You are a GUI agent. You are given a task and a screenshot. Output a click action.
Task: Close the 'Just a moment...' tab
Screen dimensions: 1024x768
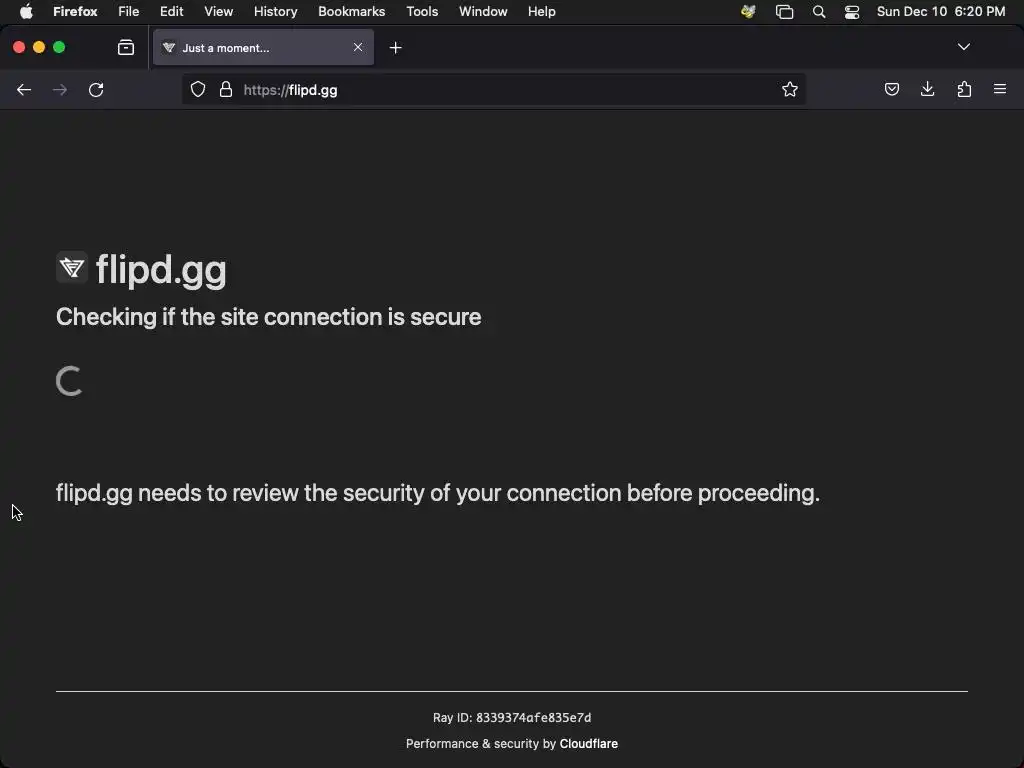point(358,47)
